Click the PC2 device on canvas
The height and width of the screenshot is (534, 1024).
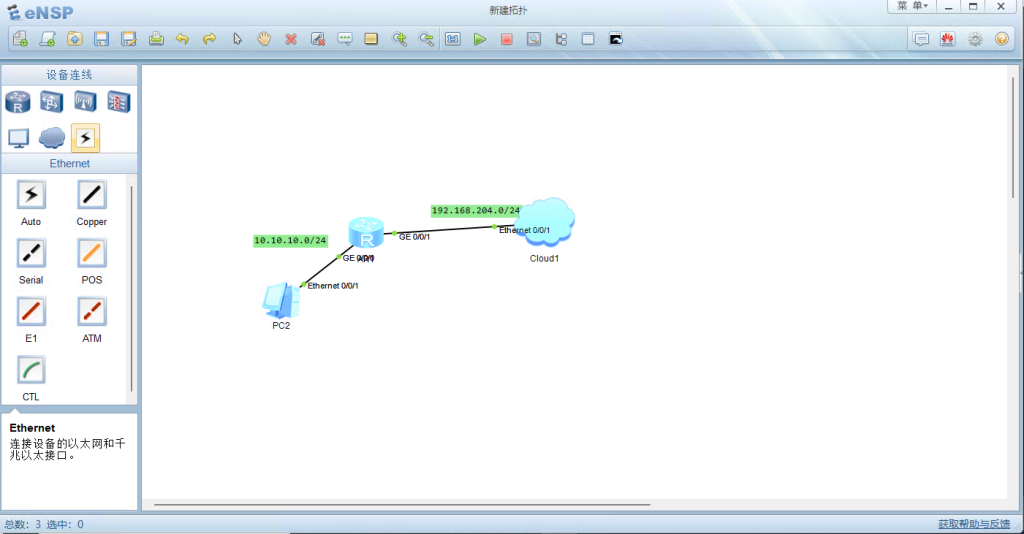coord(280,299)
